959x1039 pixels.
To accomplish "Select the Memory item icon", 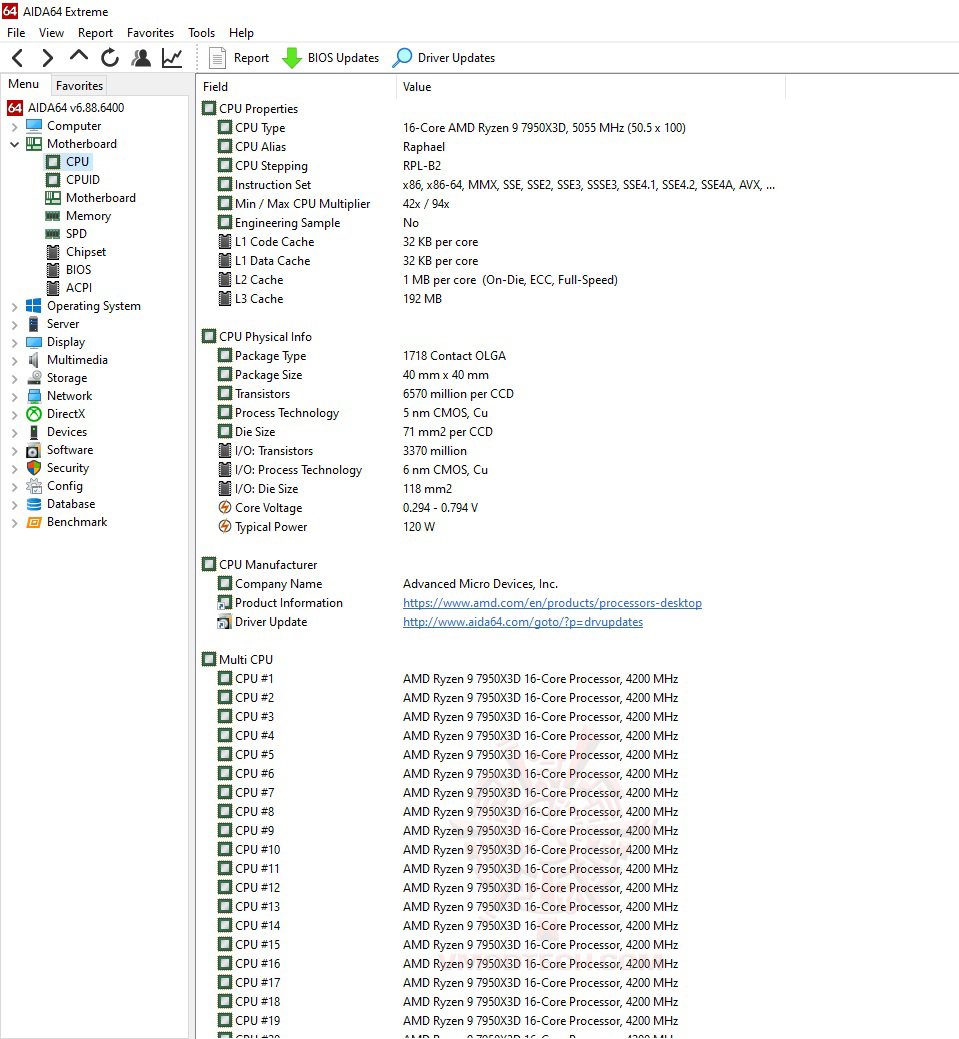I will [x=53, y=215].
